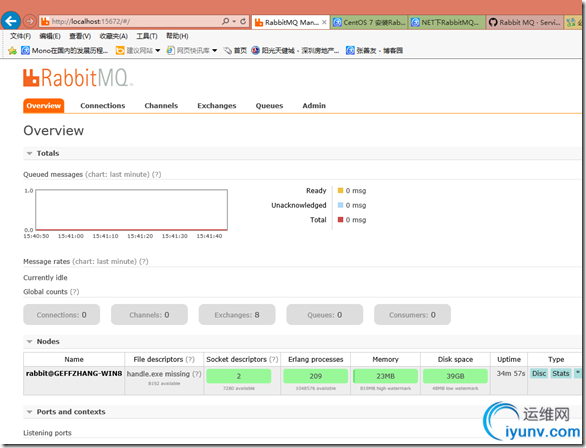Click the Stats type badge
The image size is (586, 448).
561,373
